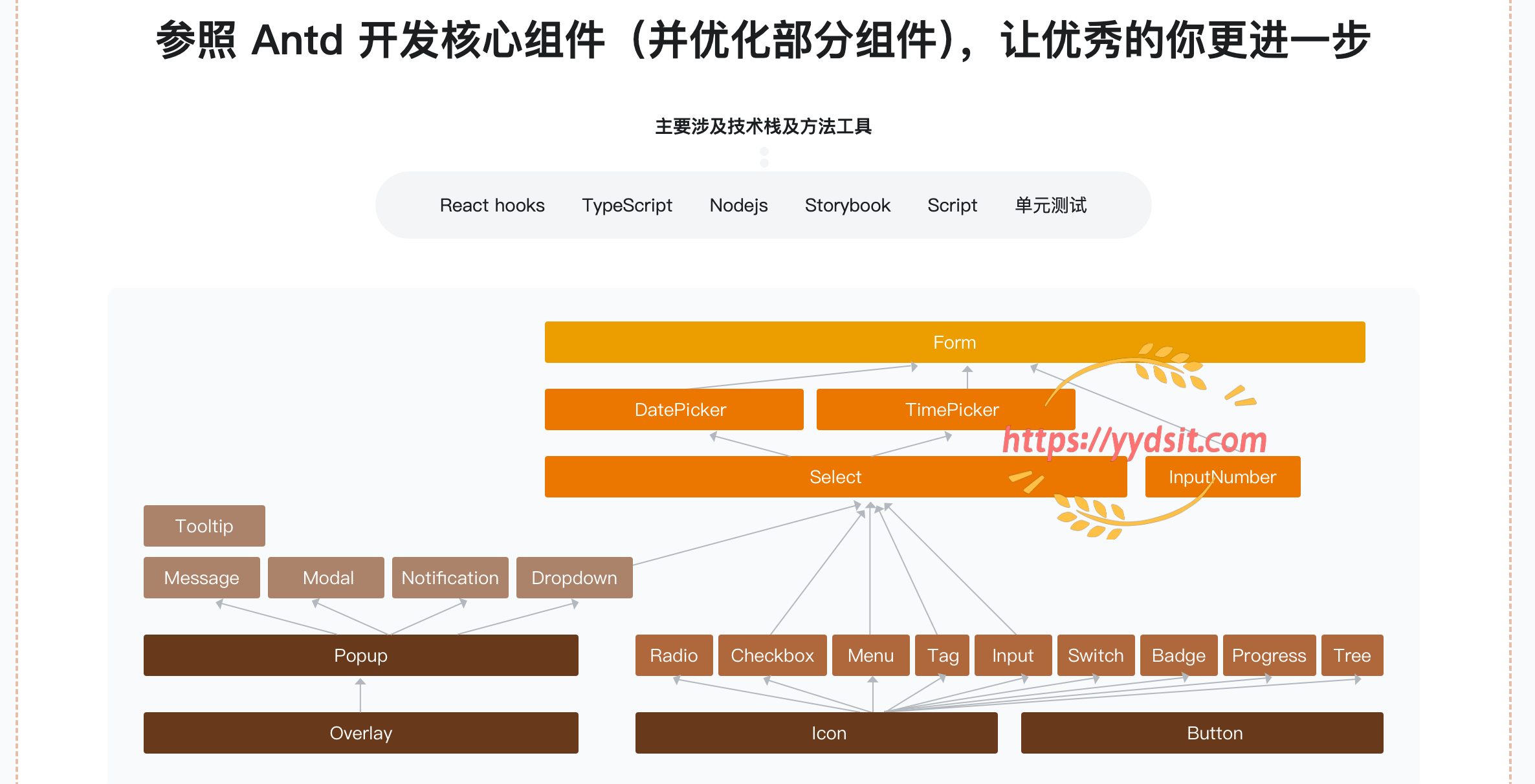Select the Message component block
This screenshot has width=1535, height=784.
pyautogui.click(x=201, y=578)
